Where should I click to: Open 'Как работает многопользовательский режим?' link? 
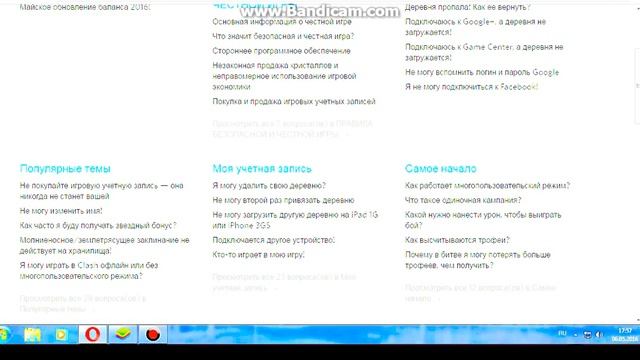(x=487, y=186)
